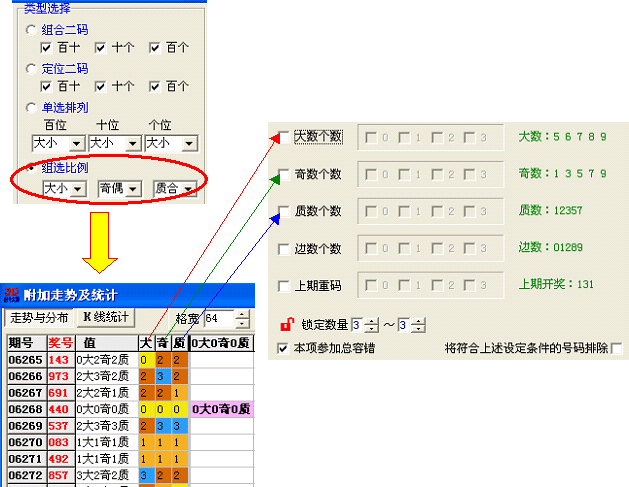
Task: Click the pink 0大0奇0质 highlighted cell
Action: [222, 409]
